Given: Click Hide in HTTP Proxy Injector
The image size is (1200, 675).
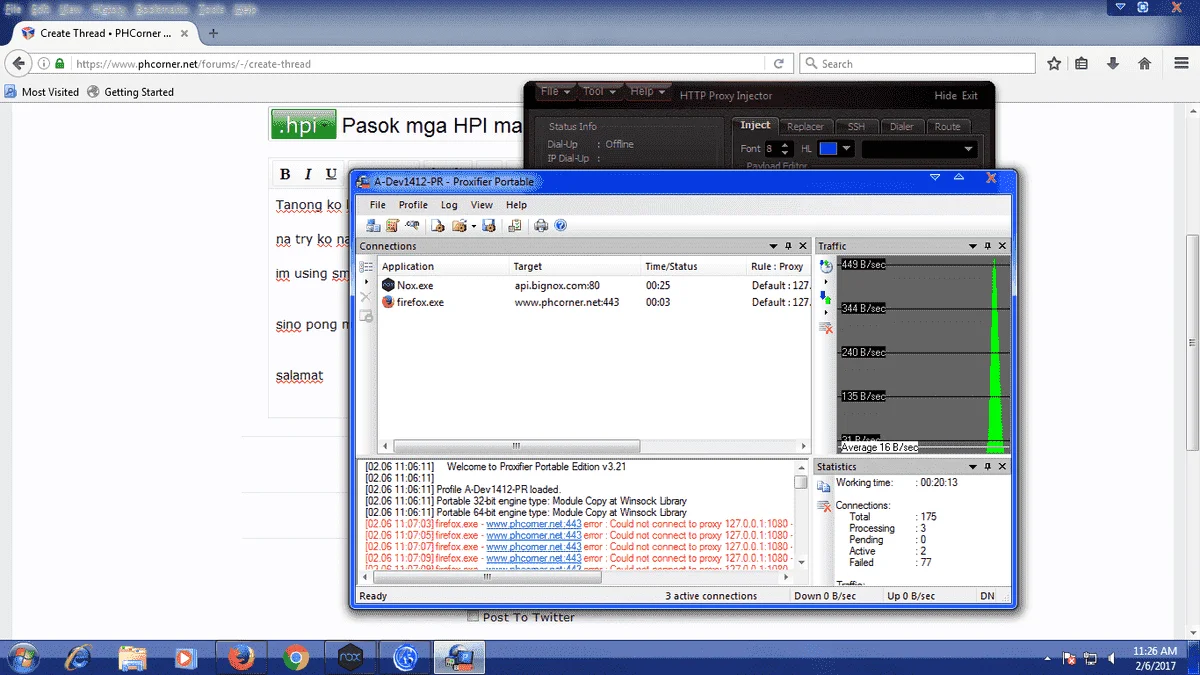Looking at the screenshot, I should pos(945,96).
